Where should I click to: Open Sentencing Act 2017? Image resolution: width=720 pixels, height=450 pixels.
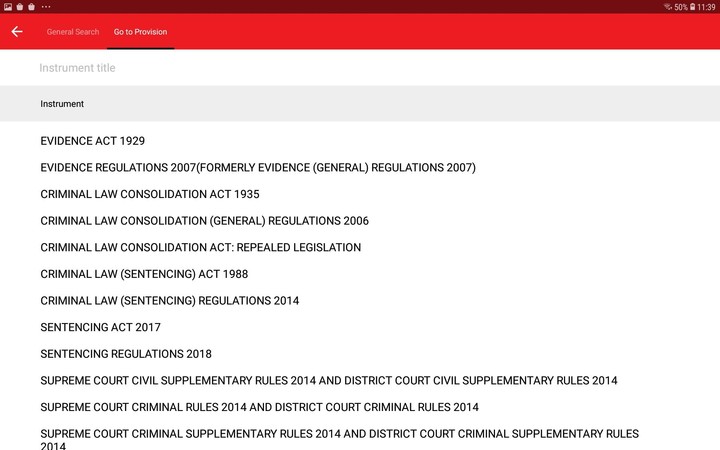(100, 327)
